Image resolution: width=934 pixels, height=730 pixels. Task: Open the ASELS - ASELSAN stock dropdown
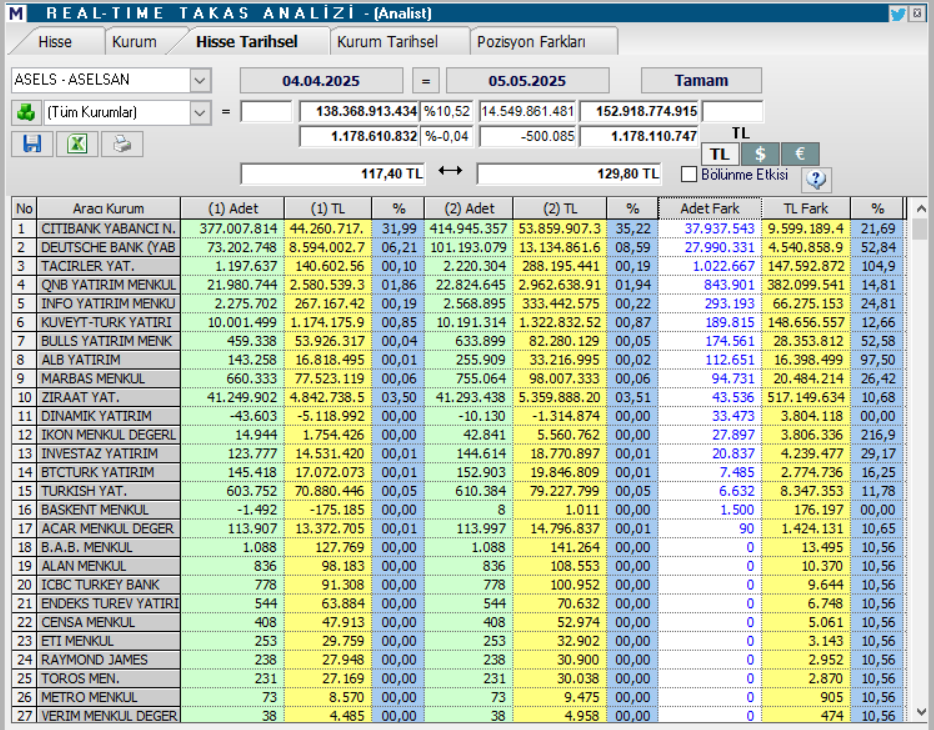click(x=200, y=80)
